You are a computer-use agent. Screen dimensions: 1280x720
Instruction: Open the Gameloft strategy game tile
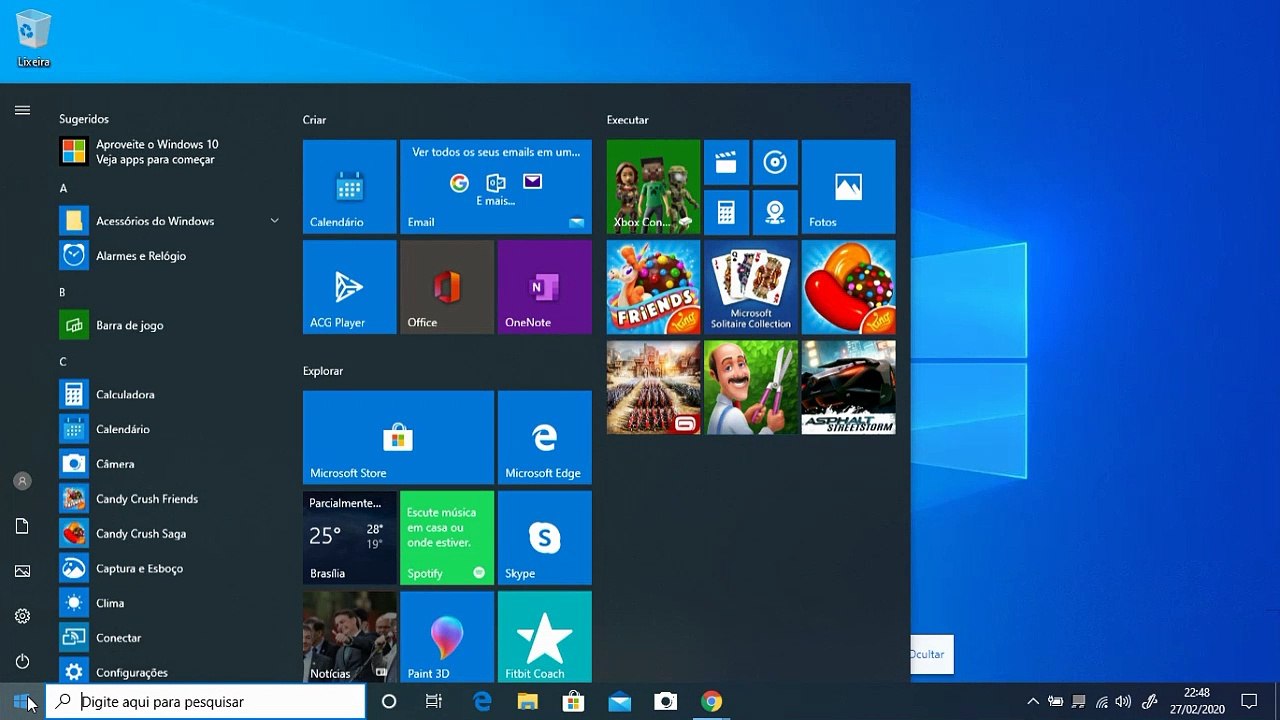coord(653,387)
